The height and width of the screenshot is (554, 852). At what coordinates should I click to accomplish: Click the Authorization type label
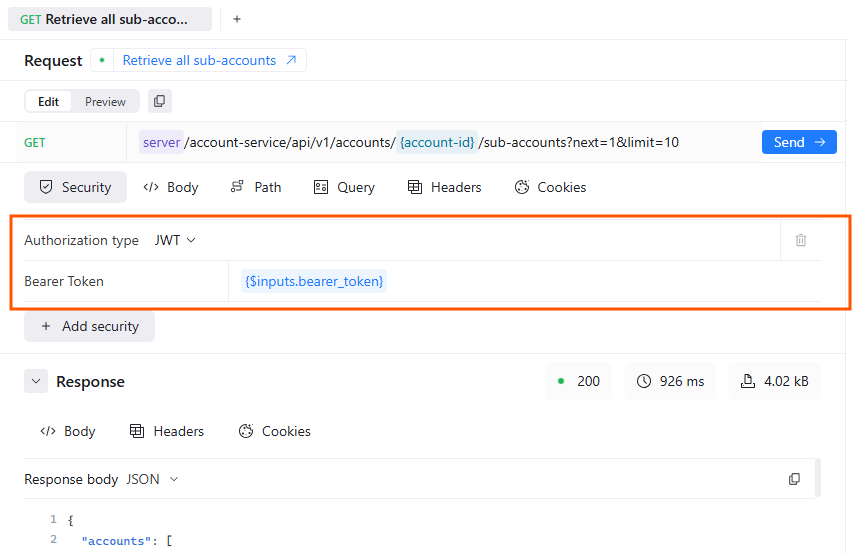(82, 240)
